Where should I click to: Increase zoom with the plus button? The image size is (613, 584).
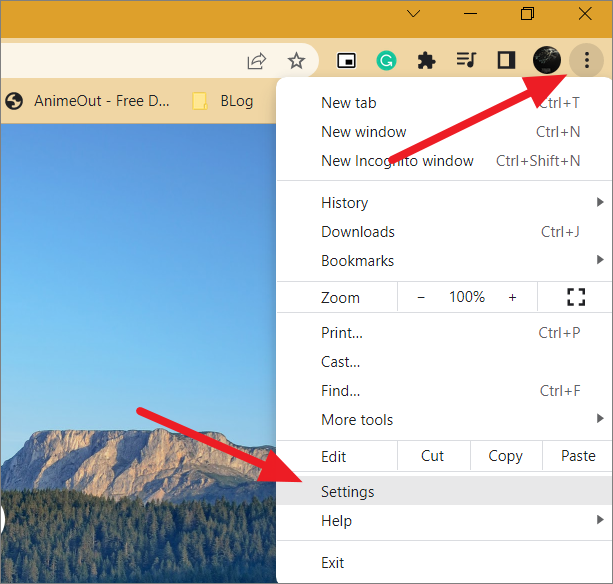512,297
